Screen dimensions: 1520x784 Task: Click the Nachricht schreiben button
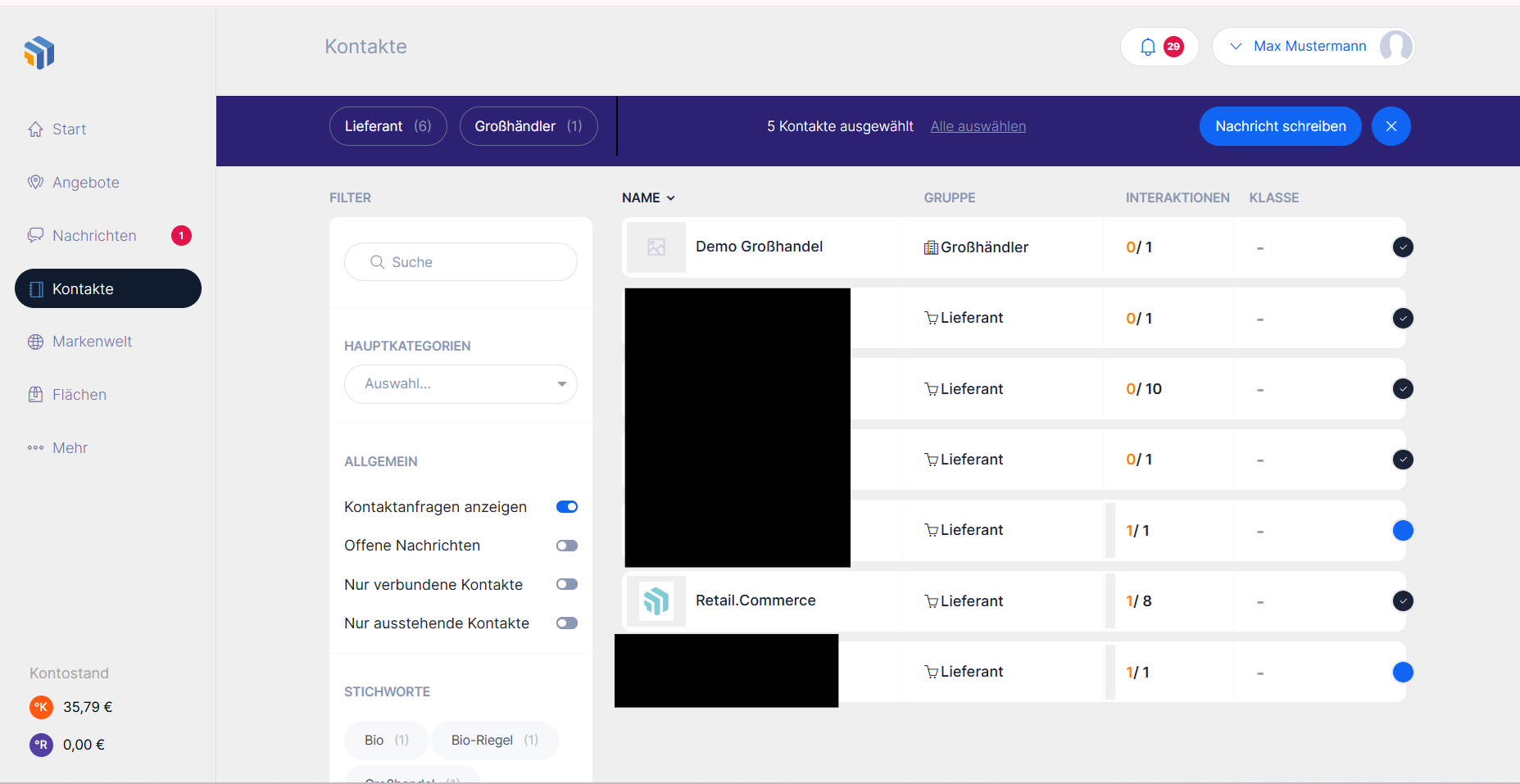(x=1280, y=126)
